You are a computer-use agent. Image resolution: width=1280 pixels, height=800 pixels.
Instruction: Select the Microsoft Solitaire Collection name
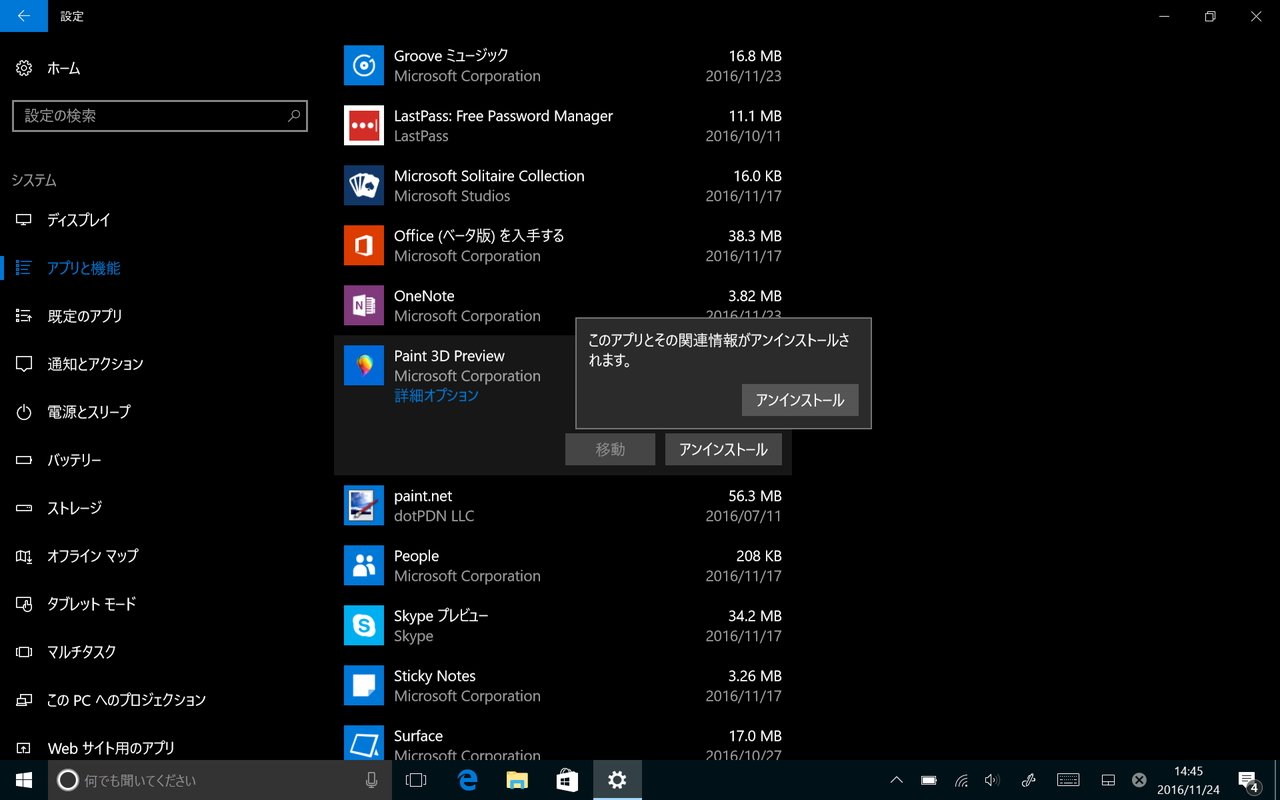[489, 176]
